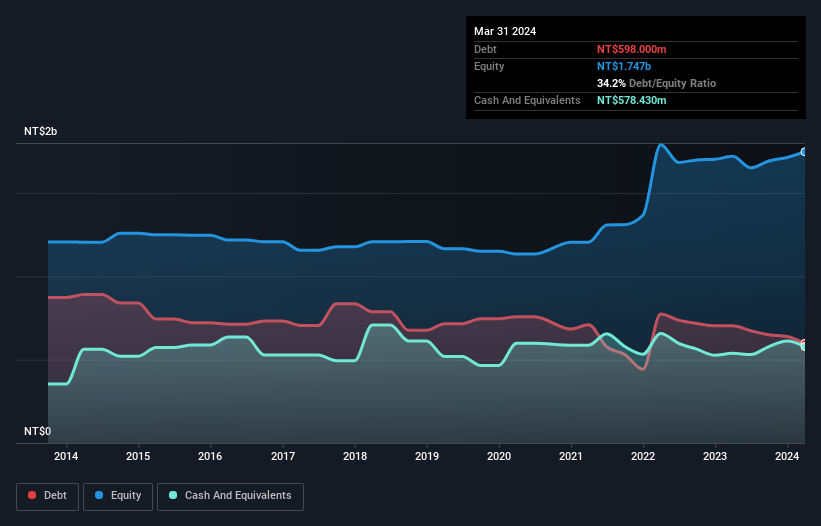The width and height of the screenshot is (821, 526).
Task: Click the 2017 x-axis label
Action: tap(283, 456)
